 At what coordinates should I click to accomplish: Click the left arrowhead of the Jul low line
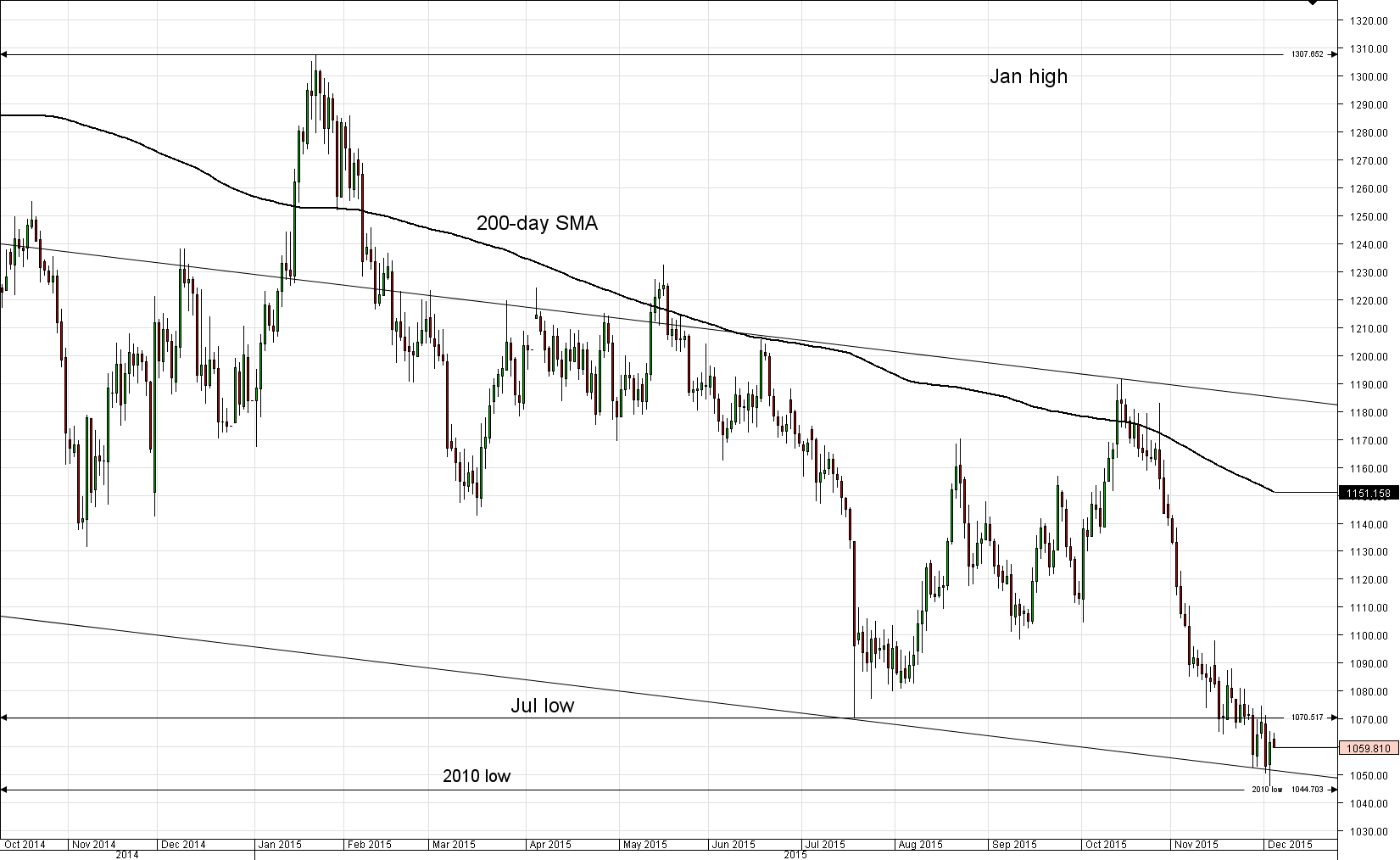pos(3,718)
